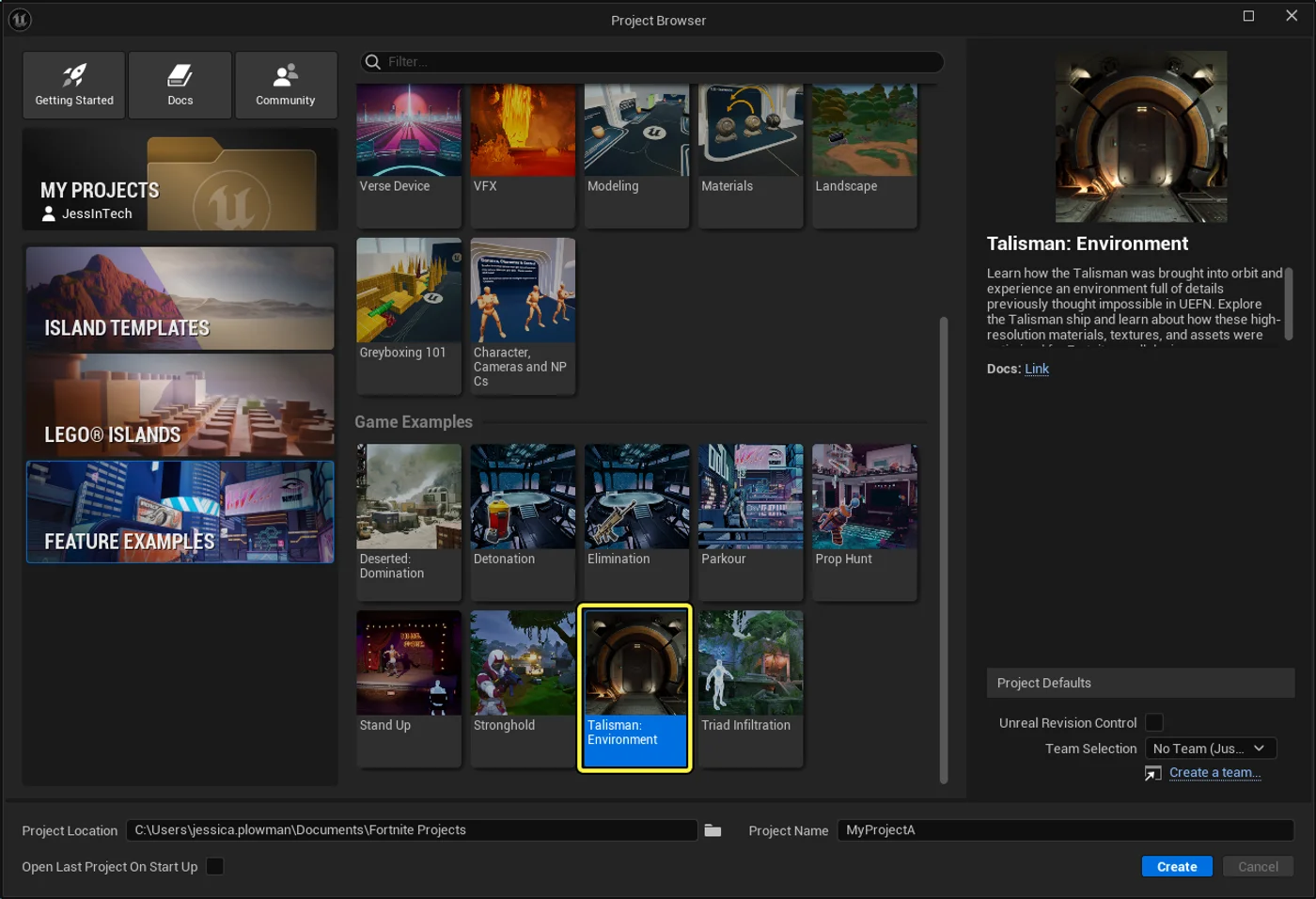Select the Modeling template

click(x=636, y=155)
